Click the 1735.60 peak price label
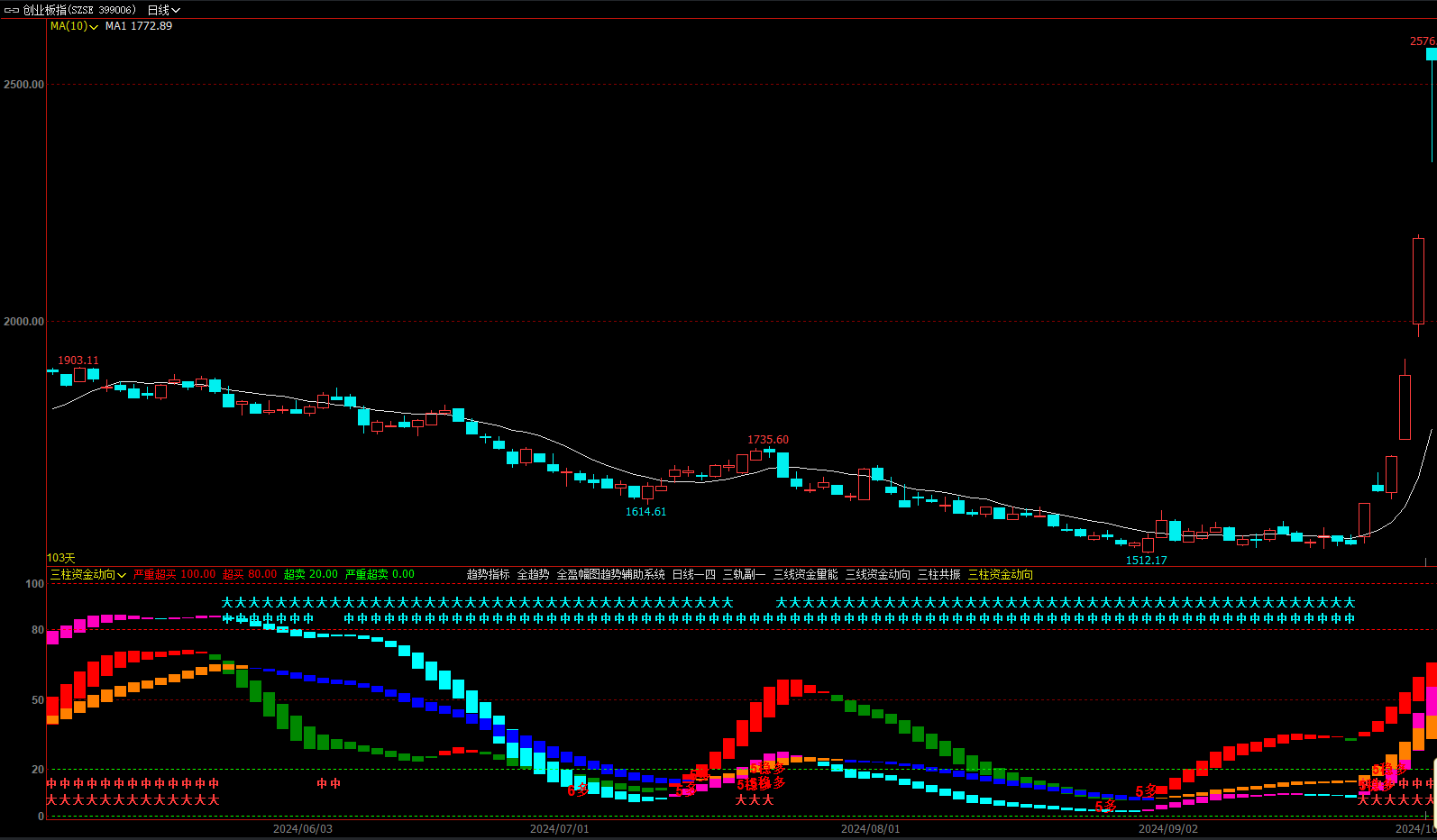 point(768,440)
